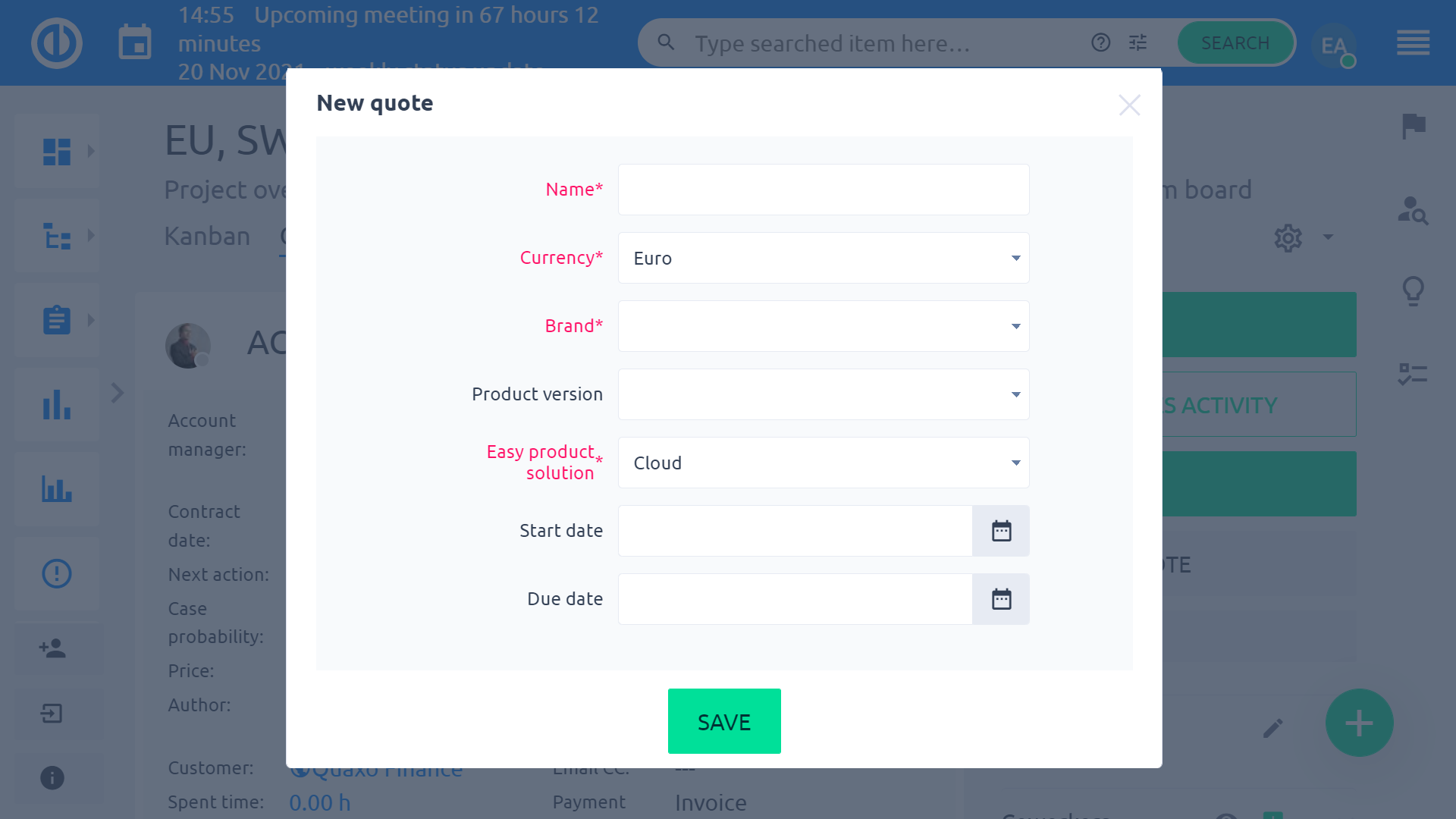
Task: Click the SEARCH button
Action: point(1235,42)
